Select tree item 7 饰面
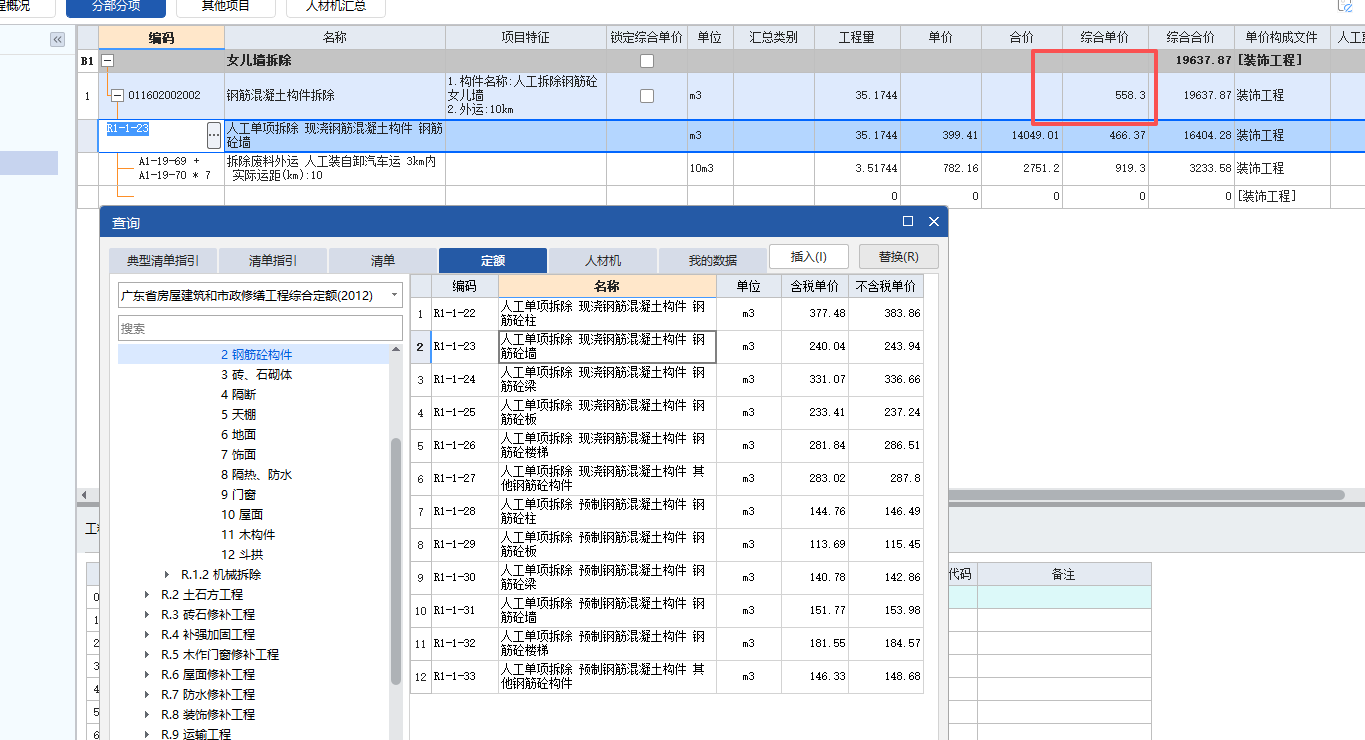The height and width of the screenshot is (740, 1365). tap(238, 454)
